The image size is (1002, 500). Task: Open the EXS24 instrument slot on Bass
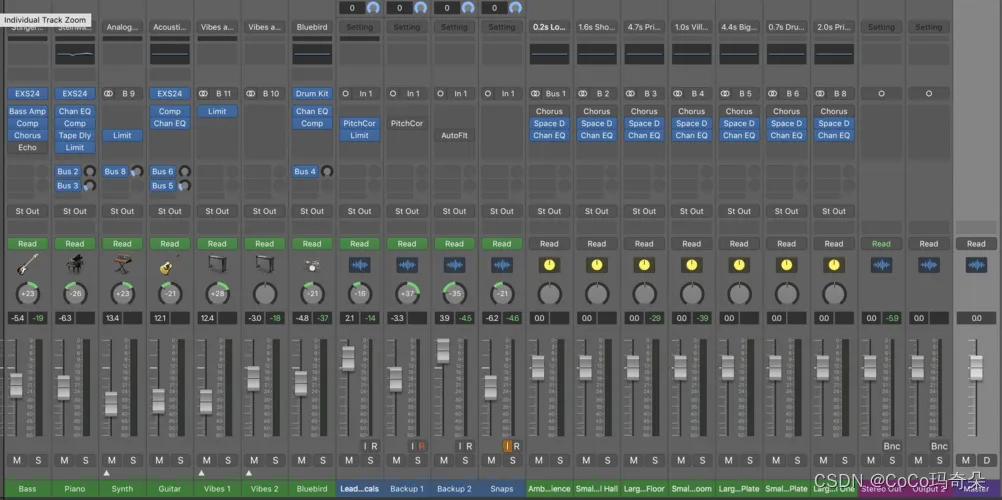coord(27,93)
